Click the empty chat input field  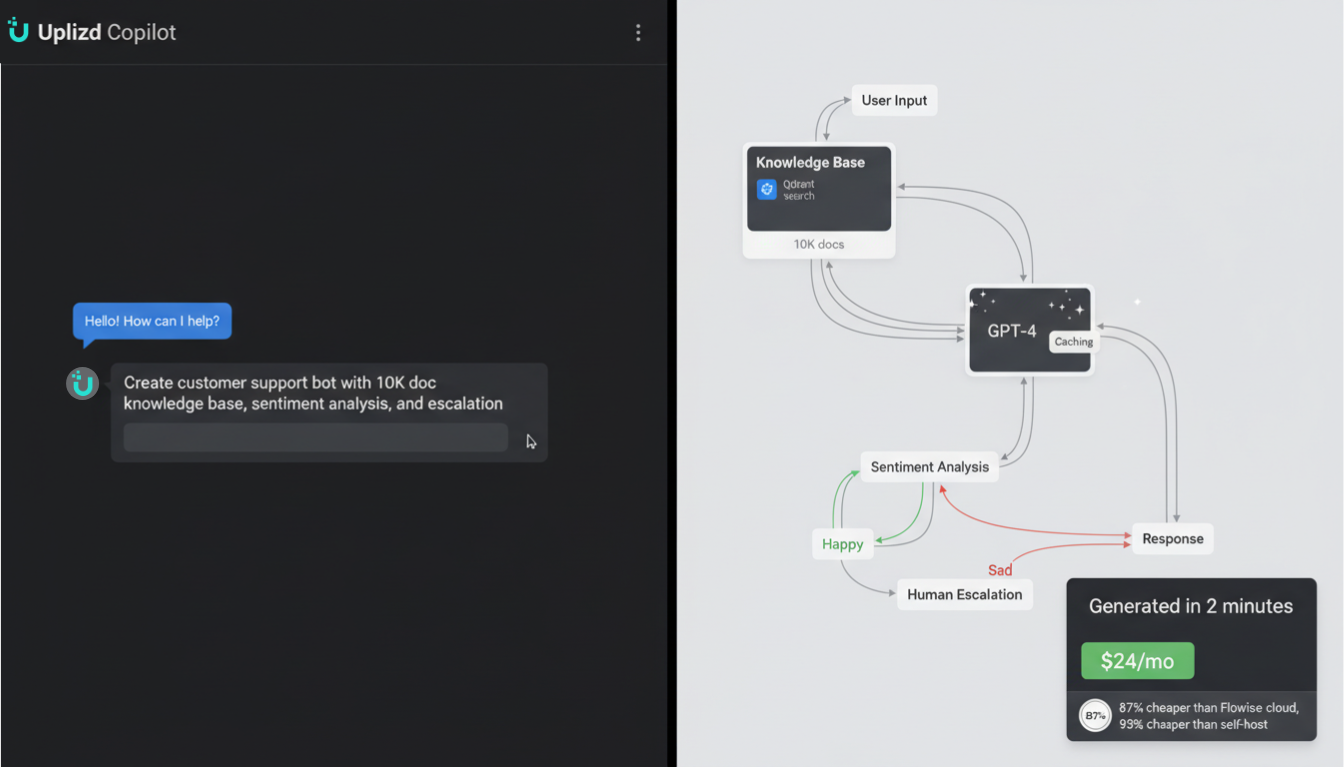coord(315,437)
